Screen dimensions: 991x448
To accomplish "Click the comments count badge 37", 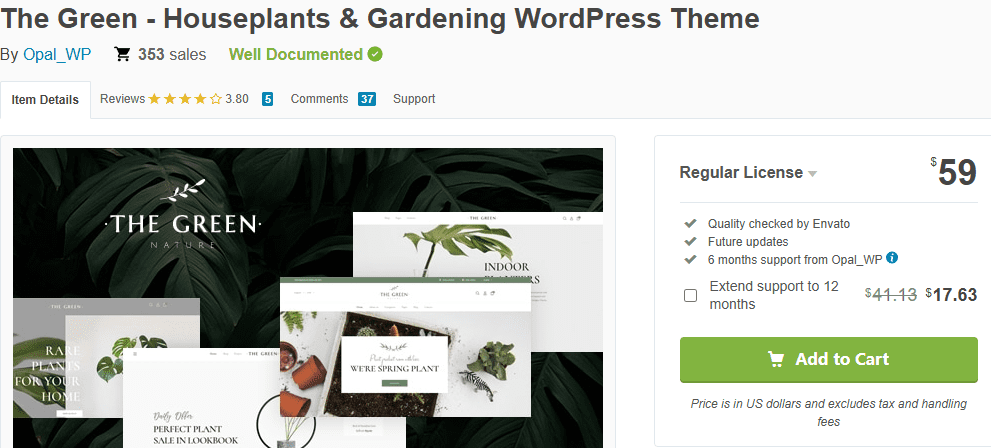I will point(367,99).
